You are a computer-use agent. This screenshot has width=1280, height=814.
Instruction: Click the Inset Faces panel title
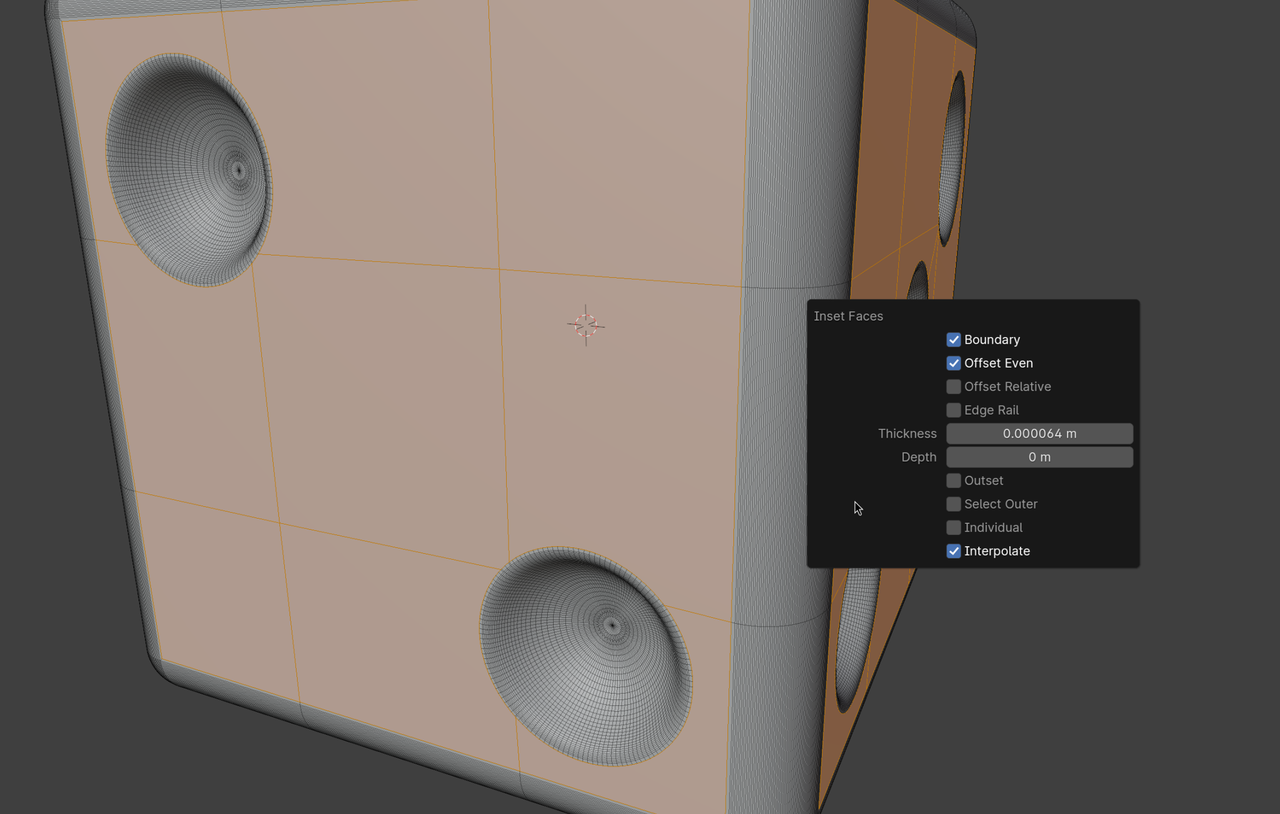848,316
